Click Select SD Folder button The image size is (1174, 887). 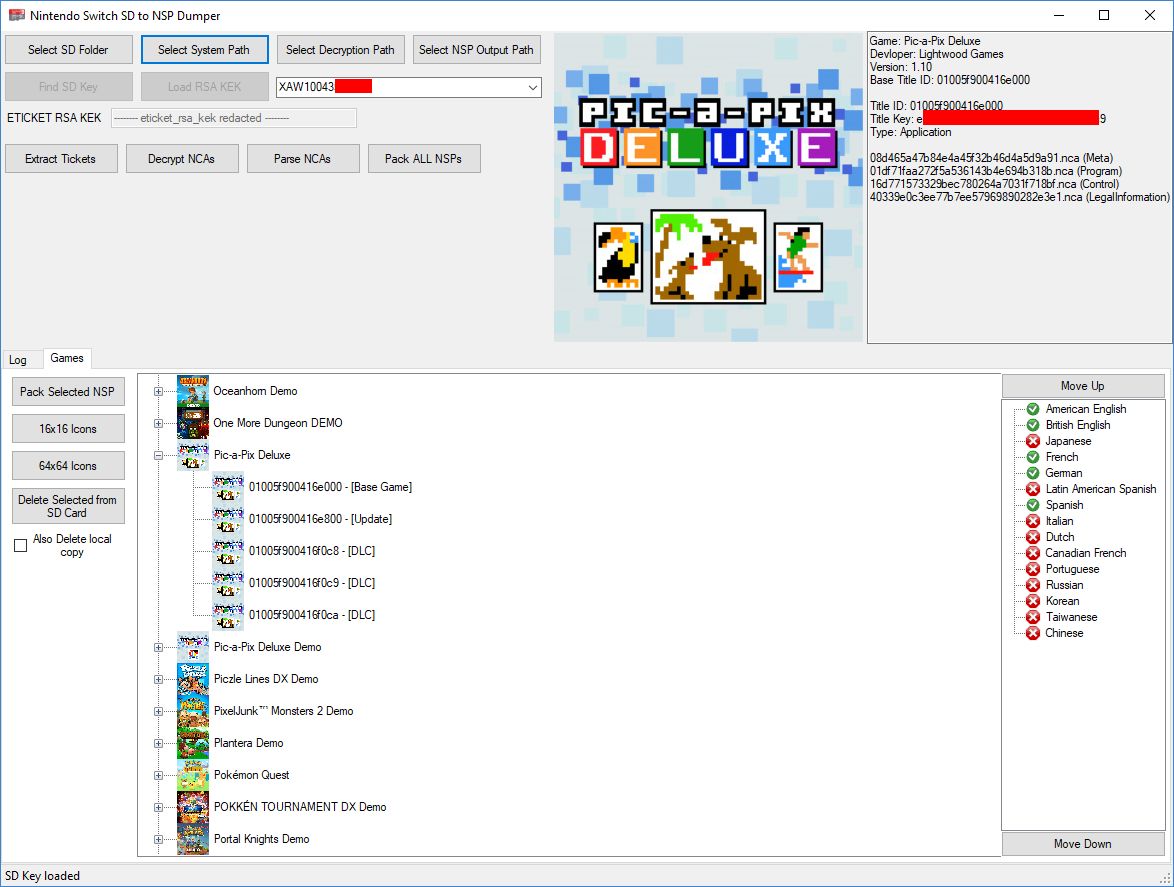tap(69, 50)
